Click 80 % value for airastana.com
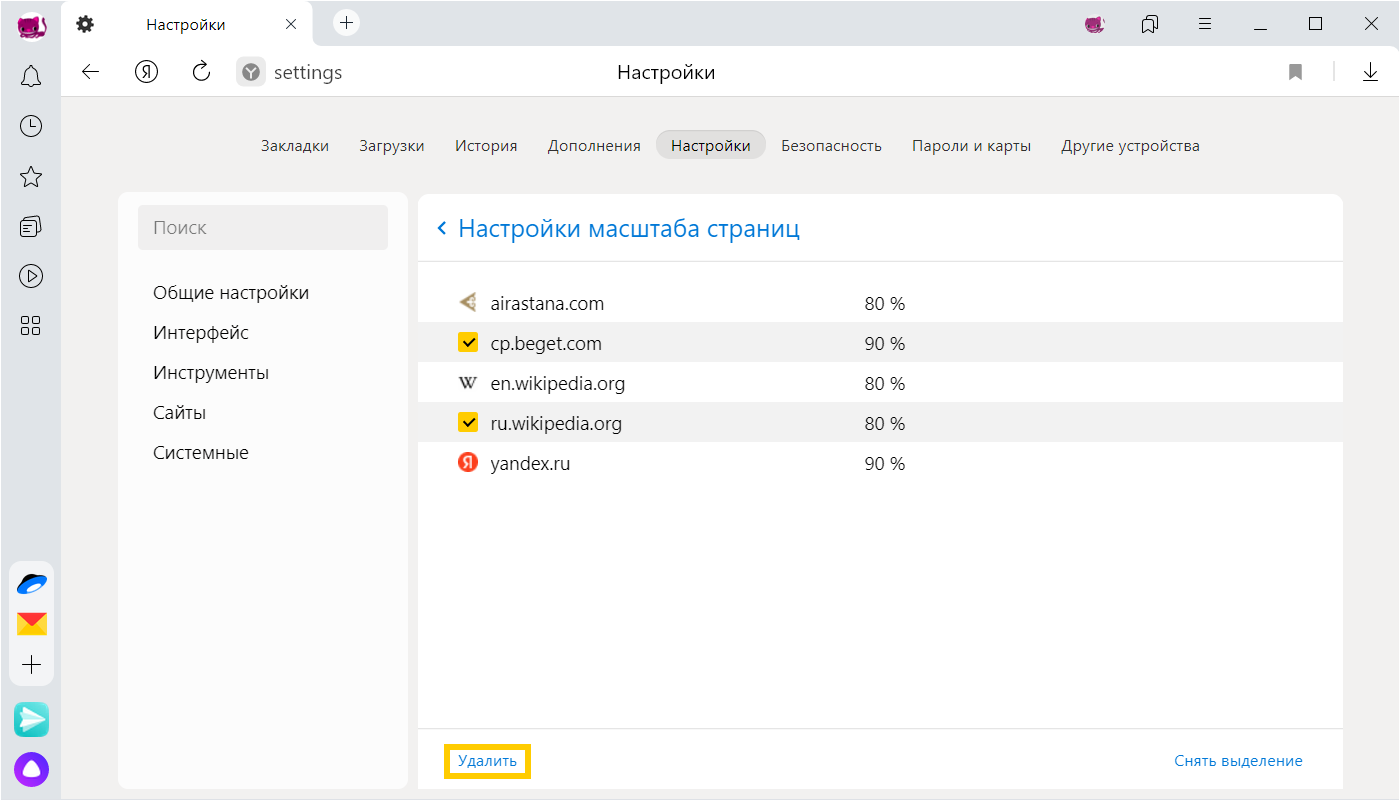The width and height of the screenshot is (1400, 800). [885, 303]
